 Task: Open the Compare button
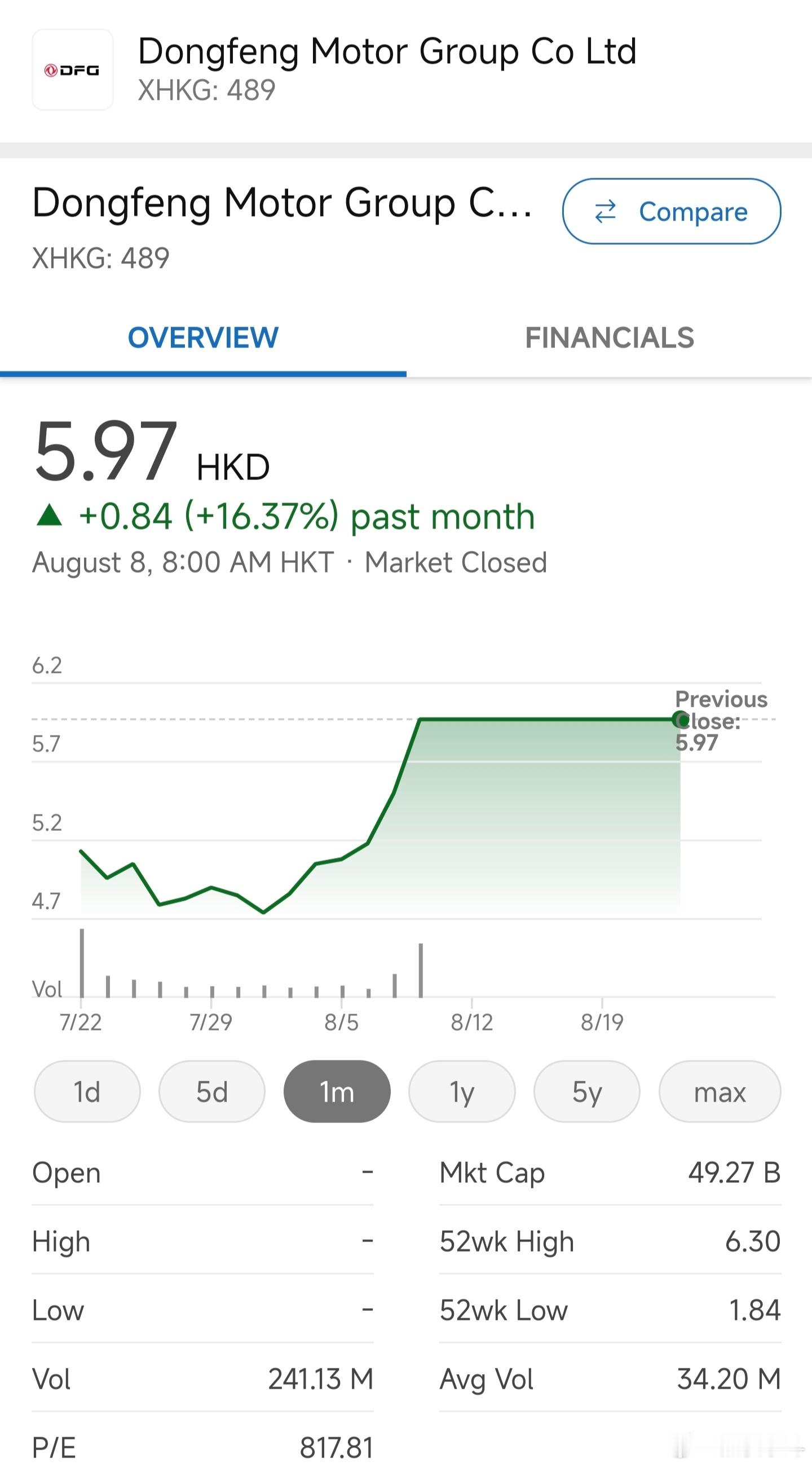pos(672,211)
